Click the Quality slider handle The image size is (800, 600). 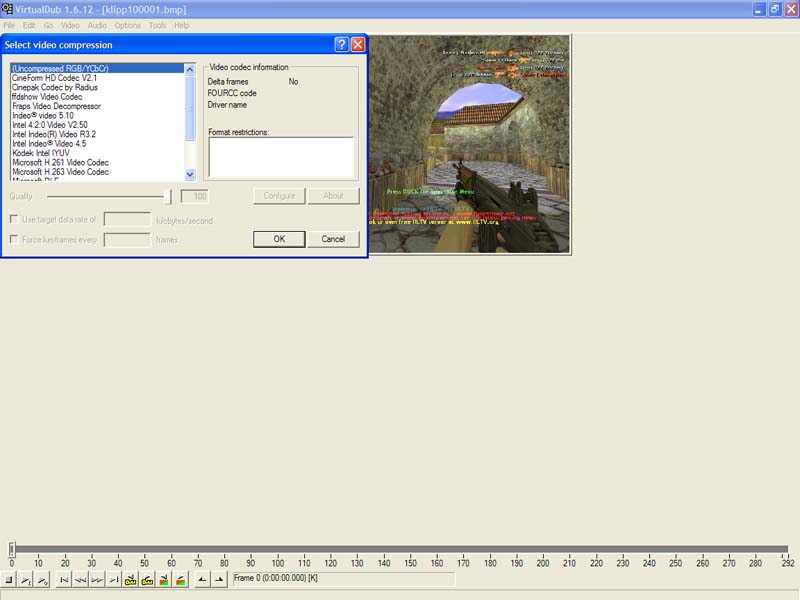168,196
